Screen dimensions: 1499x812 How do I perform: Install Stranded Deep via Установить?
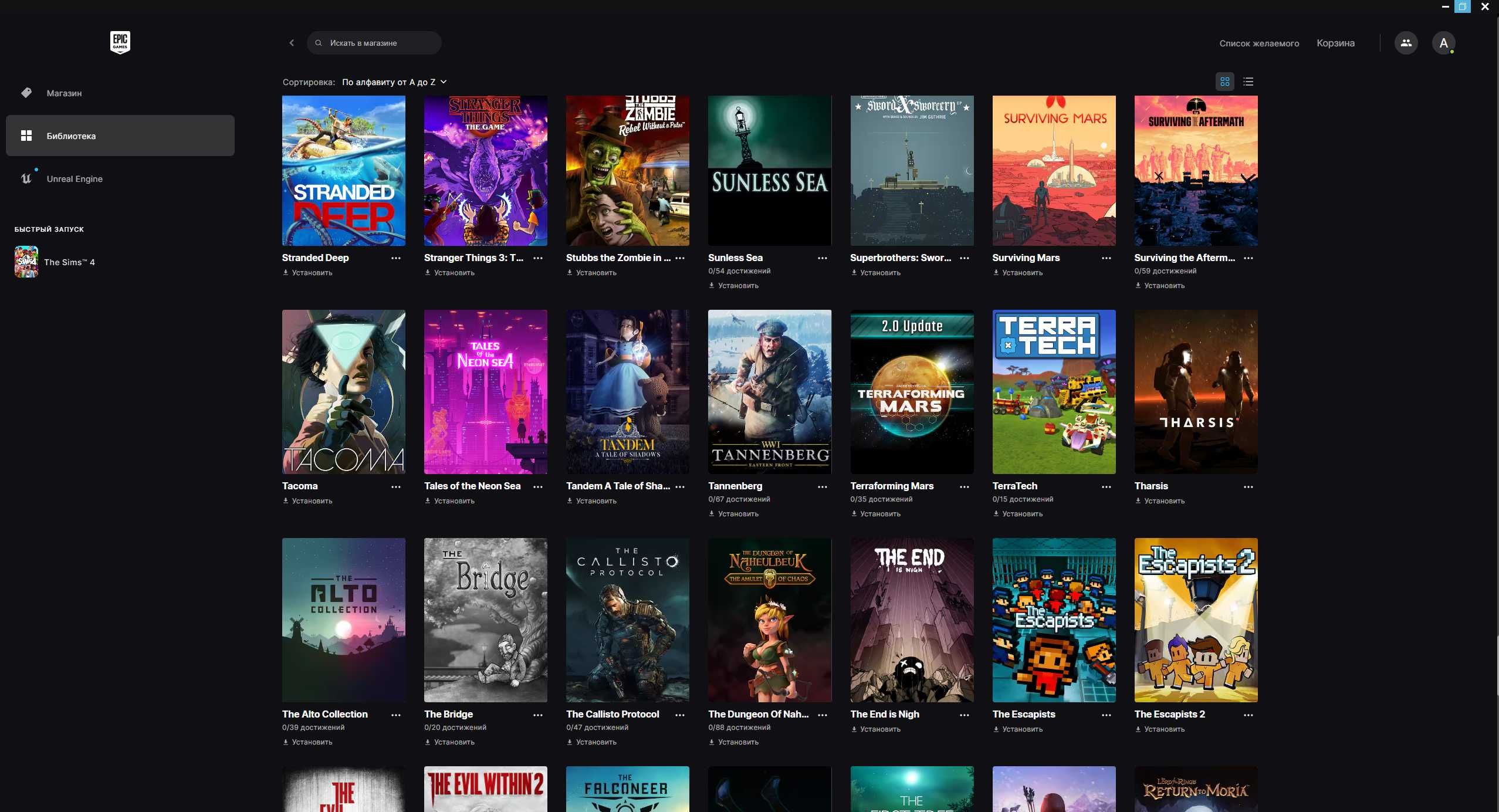[x=307, y=273]
